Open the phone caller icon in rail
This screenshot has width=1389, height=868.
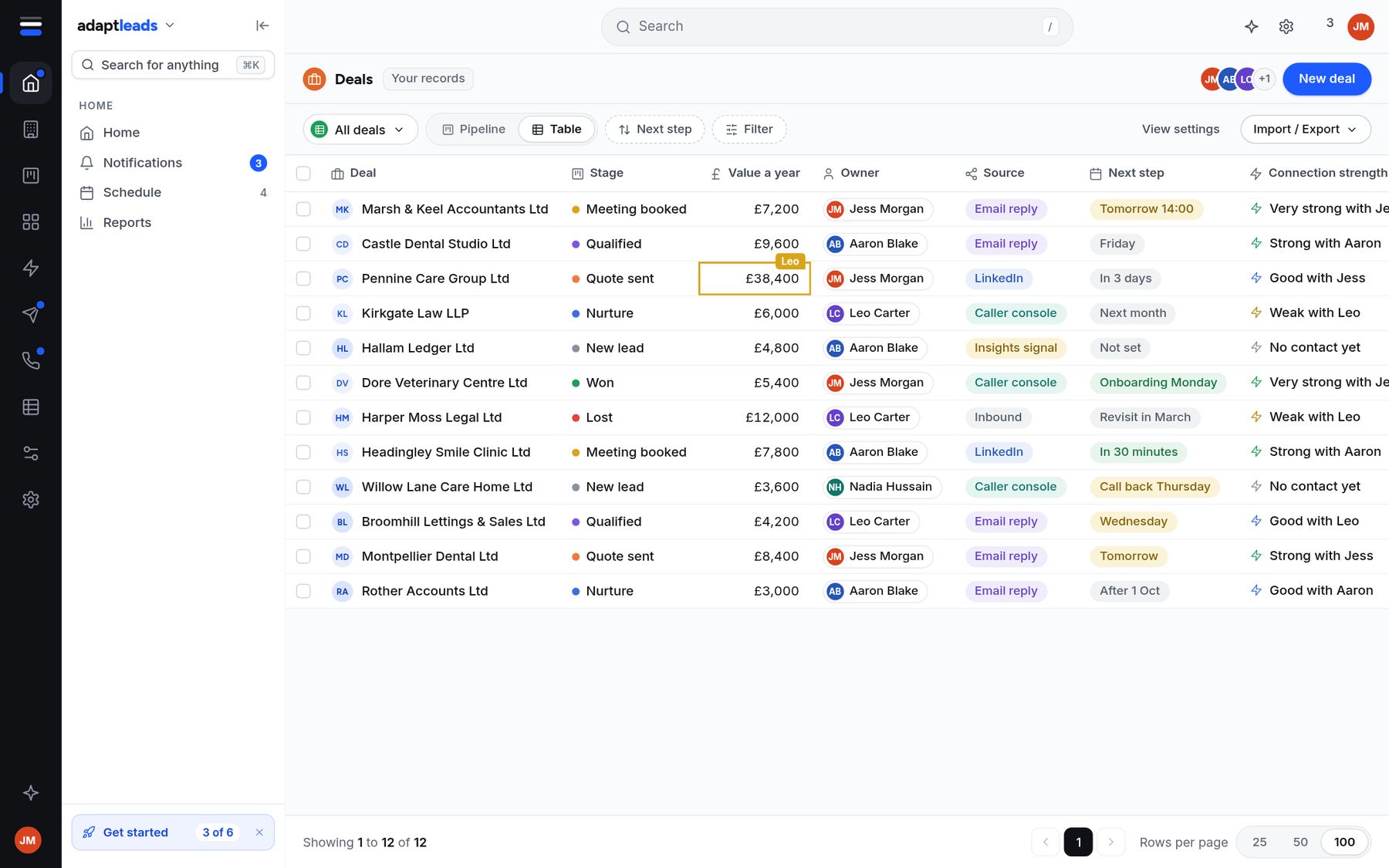(x=31, y=360)
